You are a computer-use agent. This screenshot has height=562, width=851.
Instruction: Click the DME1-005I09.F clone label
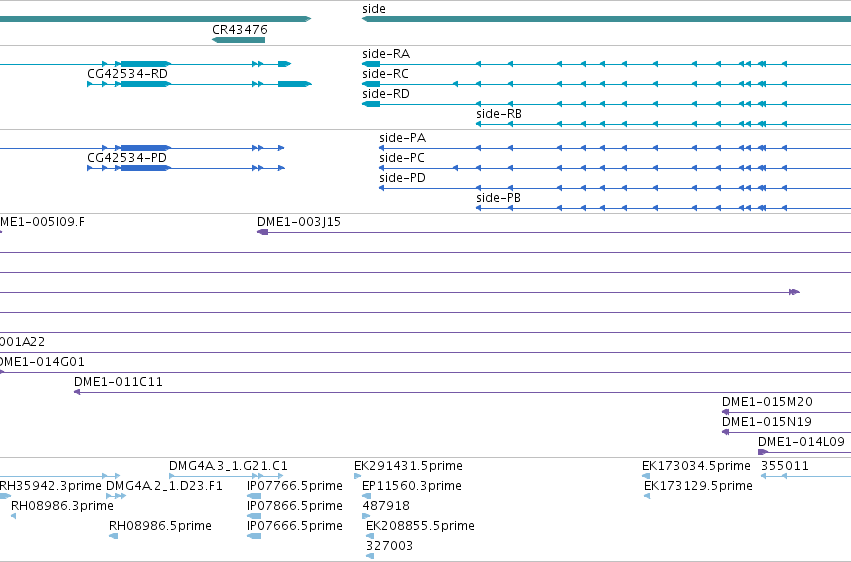click(42, 222)
